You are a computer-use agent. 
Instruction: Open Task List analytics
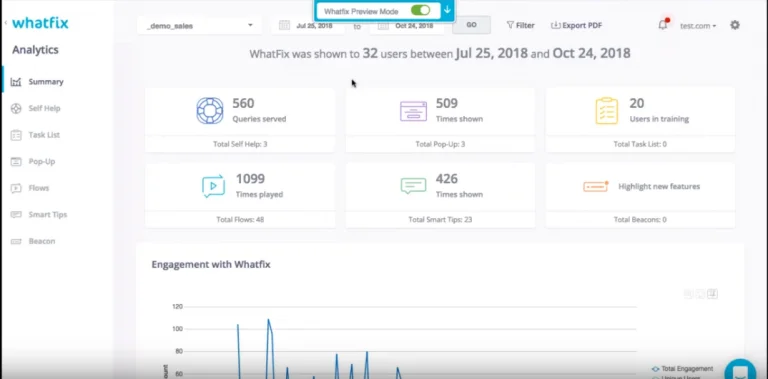click(x=44, y=135)
